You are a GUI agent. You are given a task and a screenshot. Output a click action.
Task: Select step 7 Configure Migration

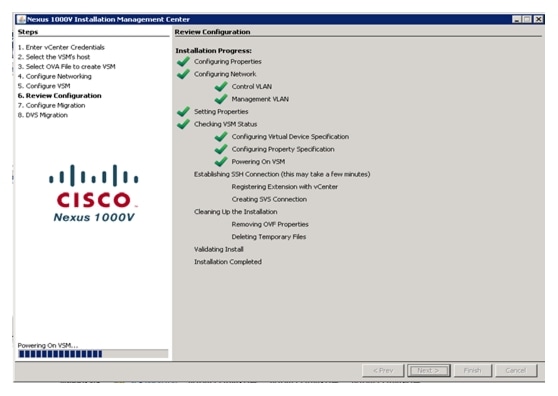(52, 105)
